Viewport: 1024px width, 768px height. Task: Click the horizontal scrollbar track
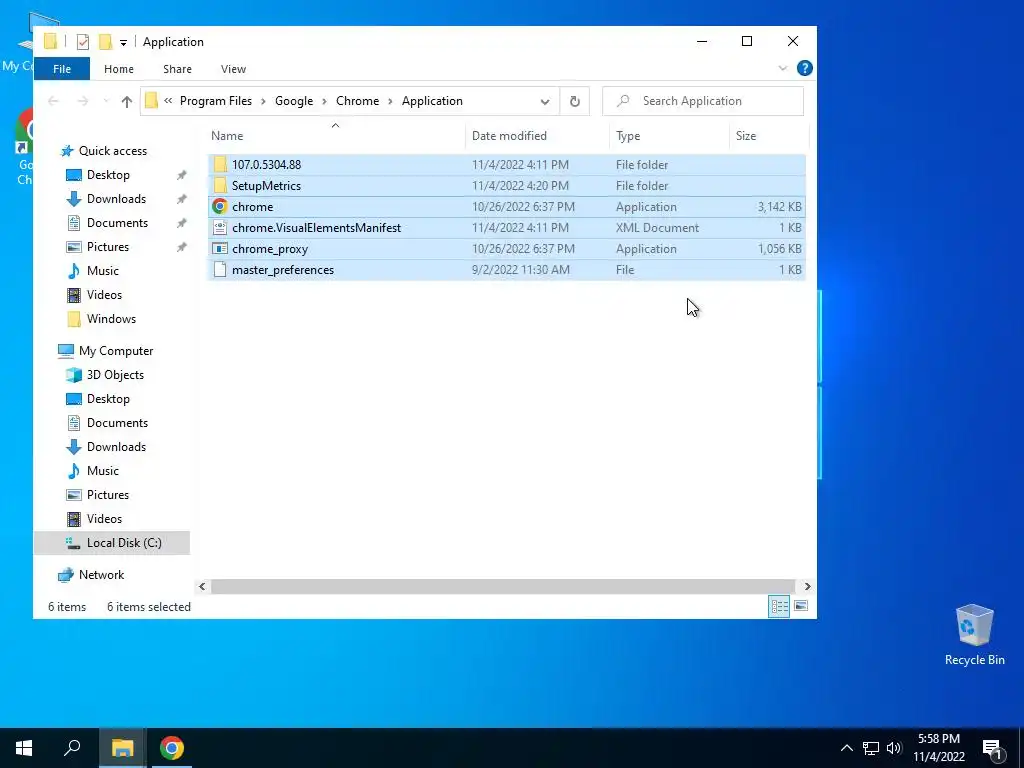[503, 586]
